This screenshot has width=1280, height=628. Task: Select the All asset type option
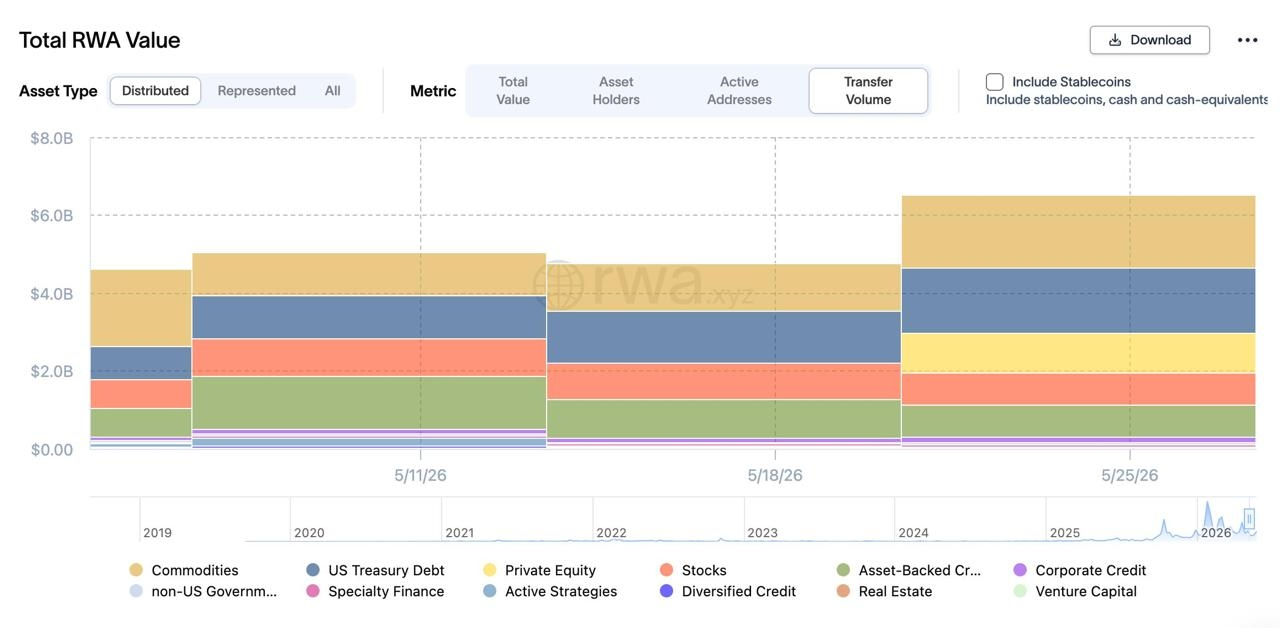(x=333, y=91)
